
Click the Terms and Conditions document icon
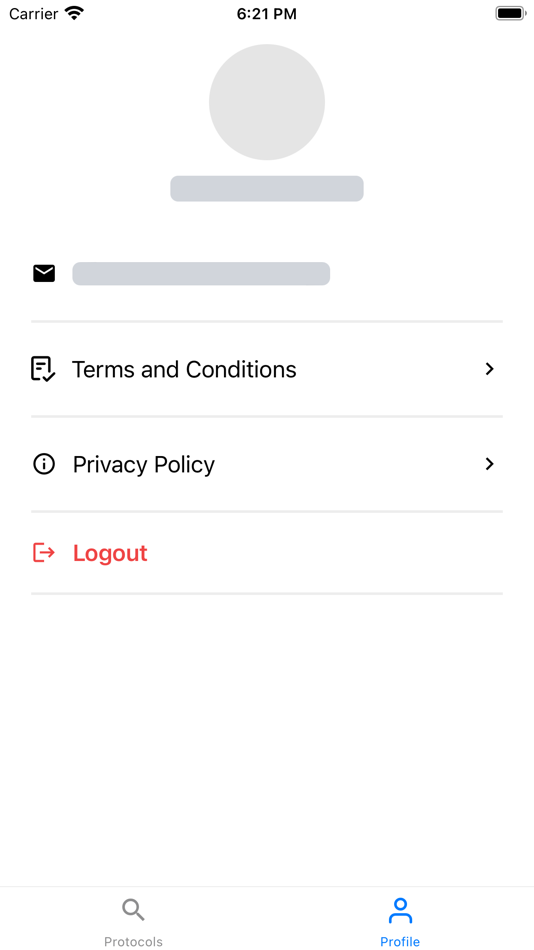tap(43, 369)
